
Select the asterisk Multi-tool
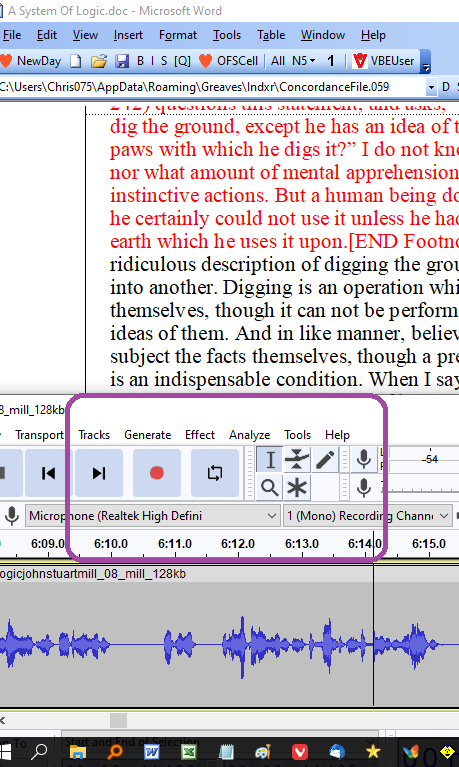[297, 488]
